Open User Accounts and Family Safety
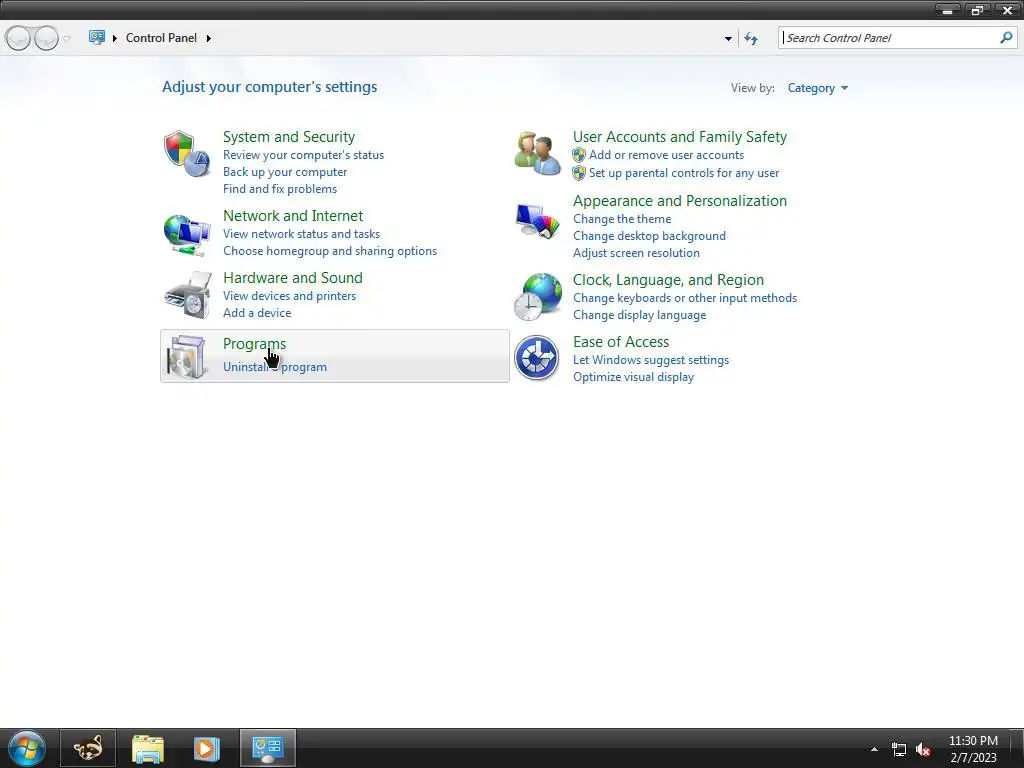Image resolution: width=1024 pixels, height=768 pixels. click(680, 136)
